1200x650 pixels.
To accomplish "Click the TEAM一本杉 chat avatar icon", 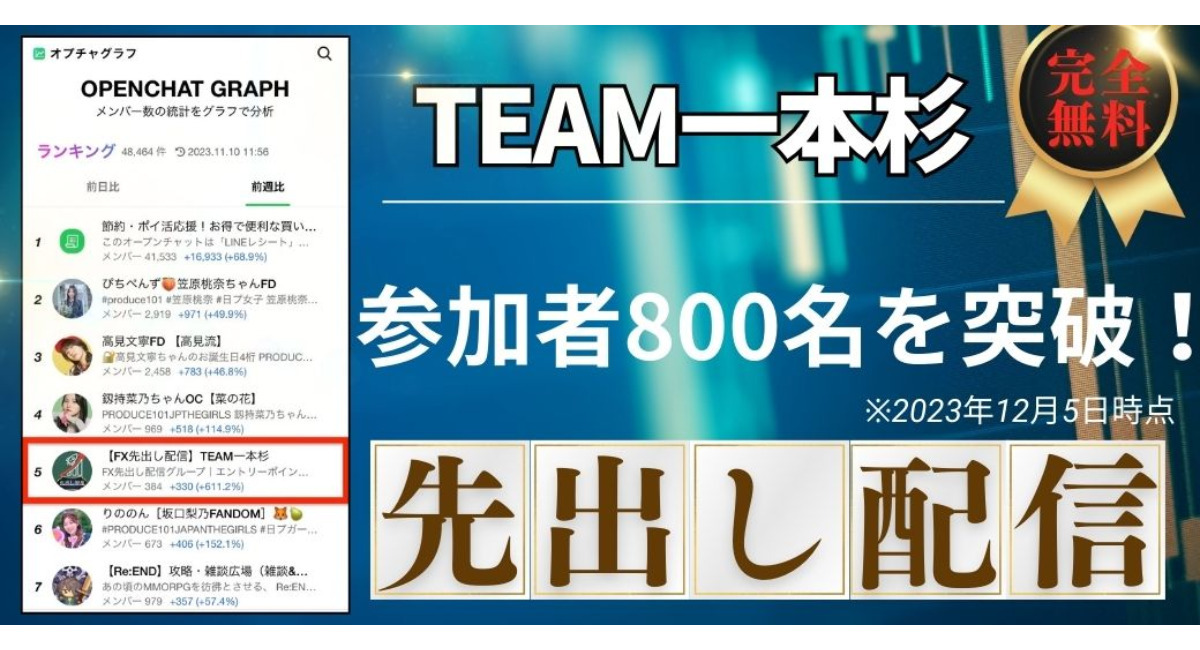I will click(x=72, y=469).
